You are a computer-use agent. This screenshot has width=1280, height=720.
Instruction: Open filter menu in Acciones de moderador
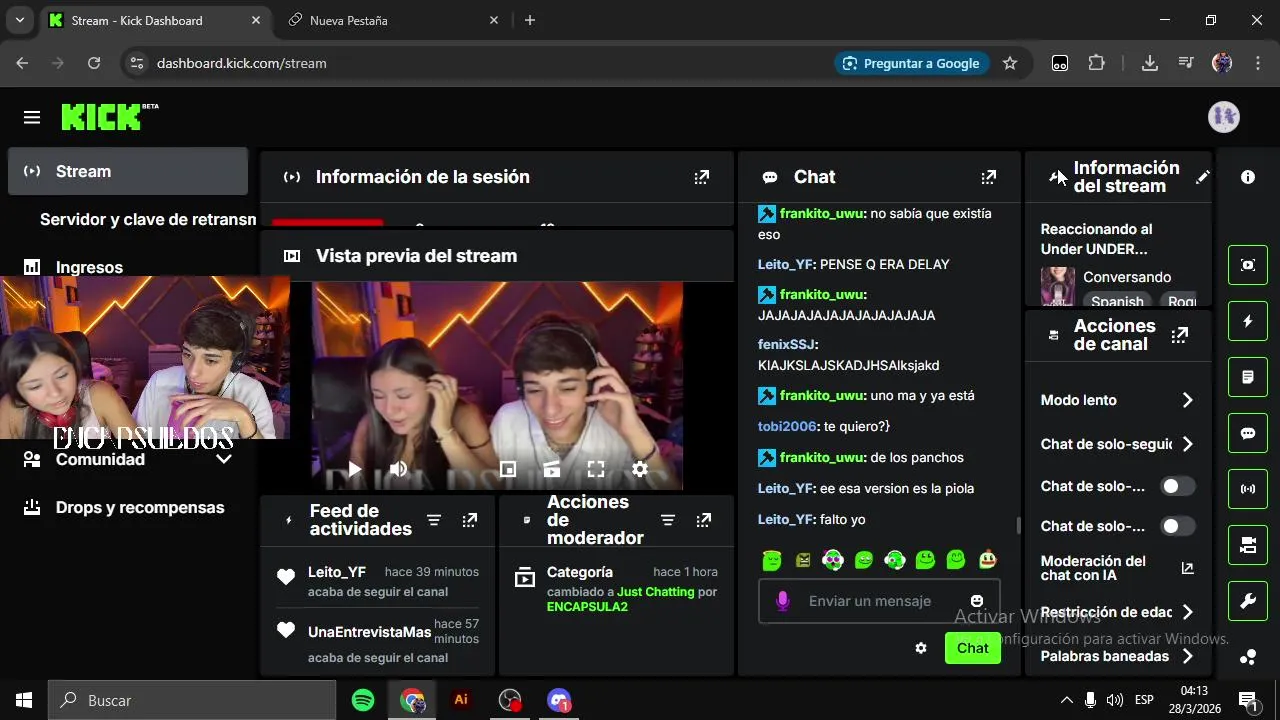pyautogui.click(x=668, y=520)
